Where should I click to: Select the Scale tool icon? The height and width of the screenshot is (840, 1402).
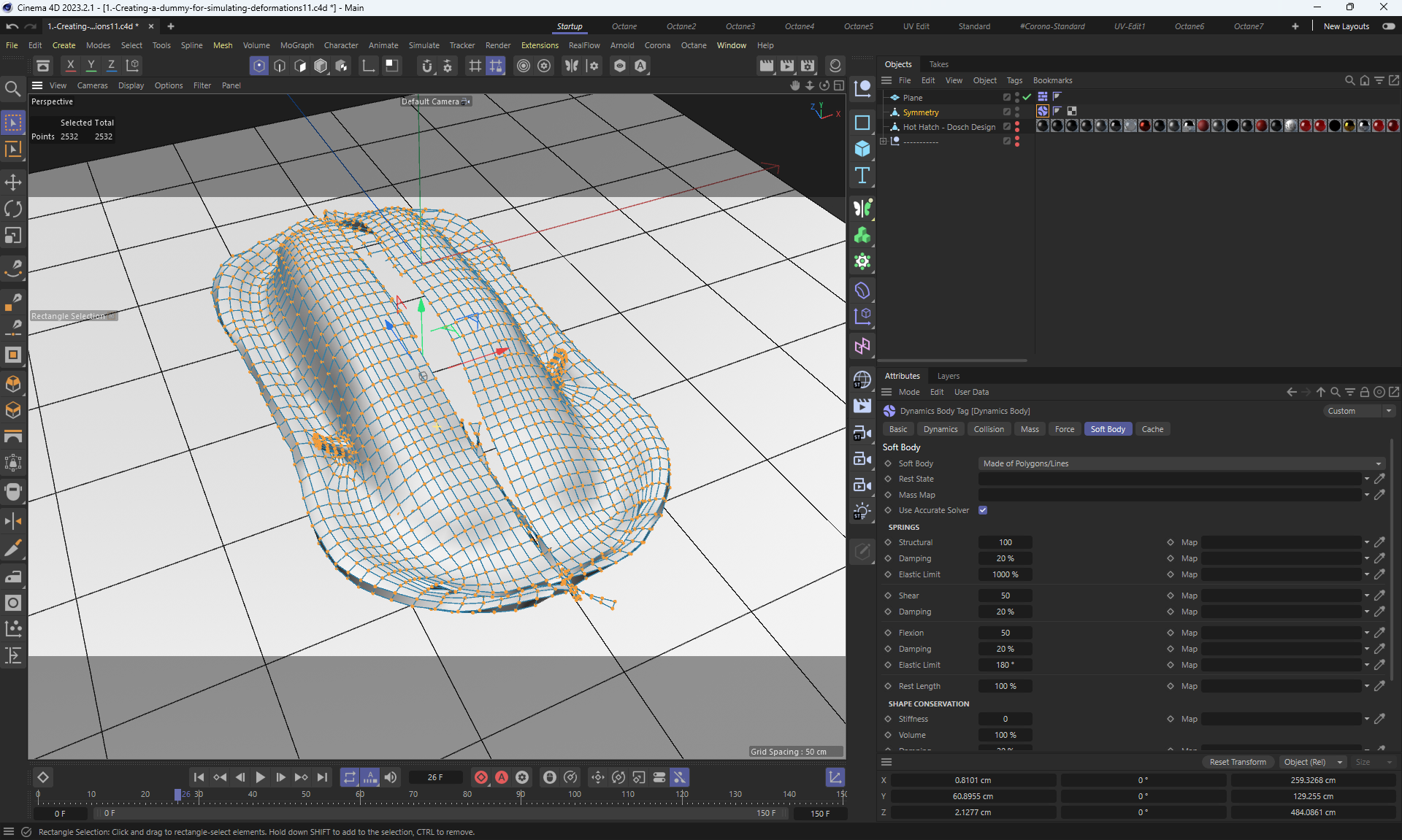pyautogui.click(x=13, y=235)
